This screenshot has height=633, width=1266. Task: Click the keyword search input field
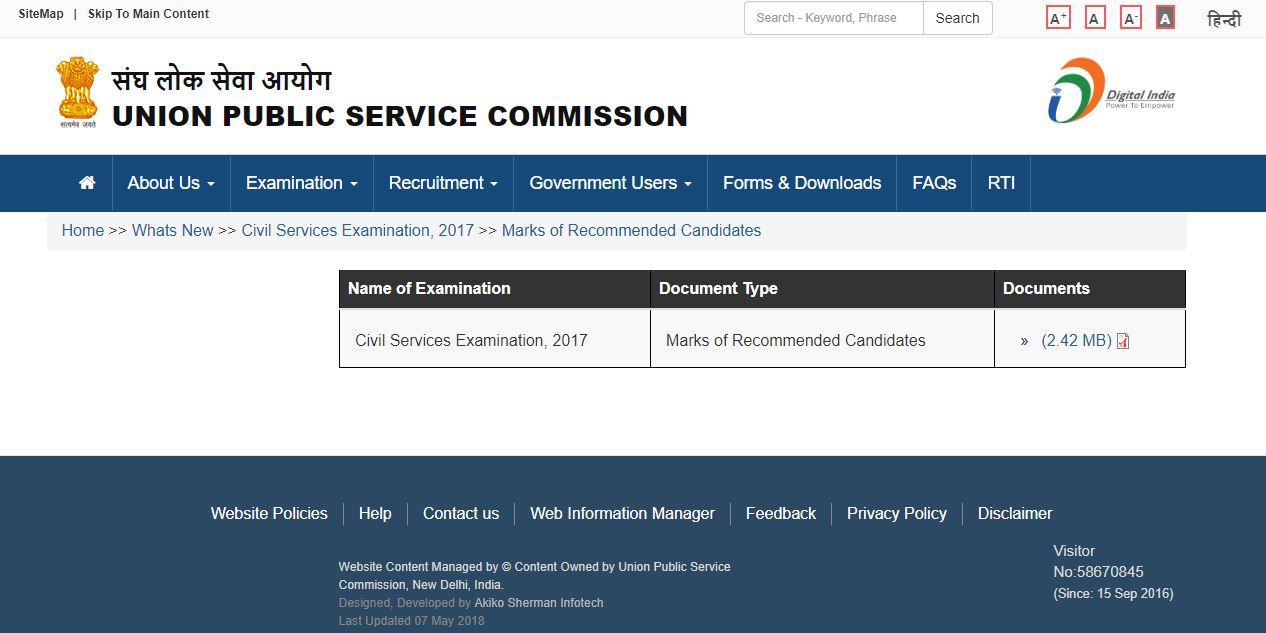(x=834, y=18)
